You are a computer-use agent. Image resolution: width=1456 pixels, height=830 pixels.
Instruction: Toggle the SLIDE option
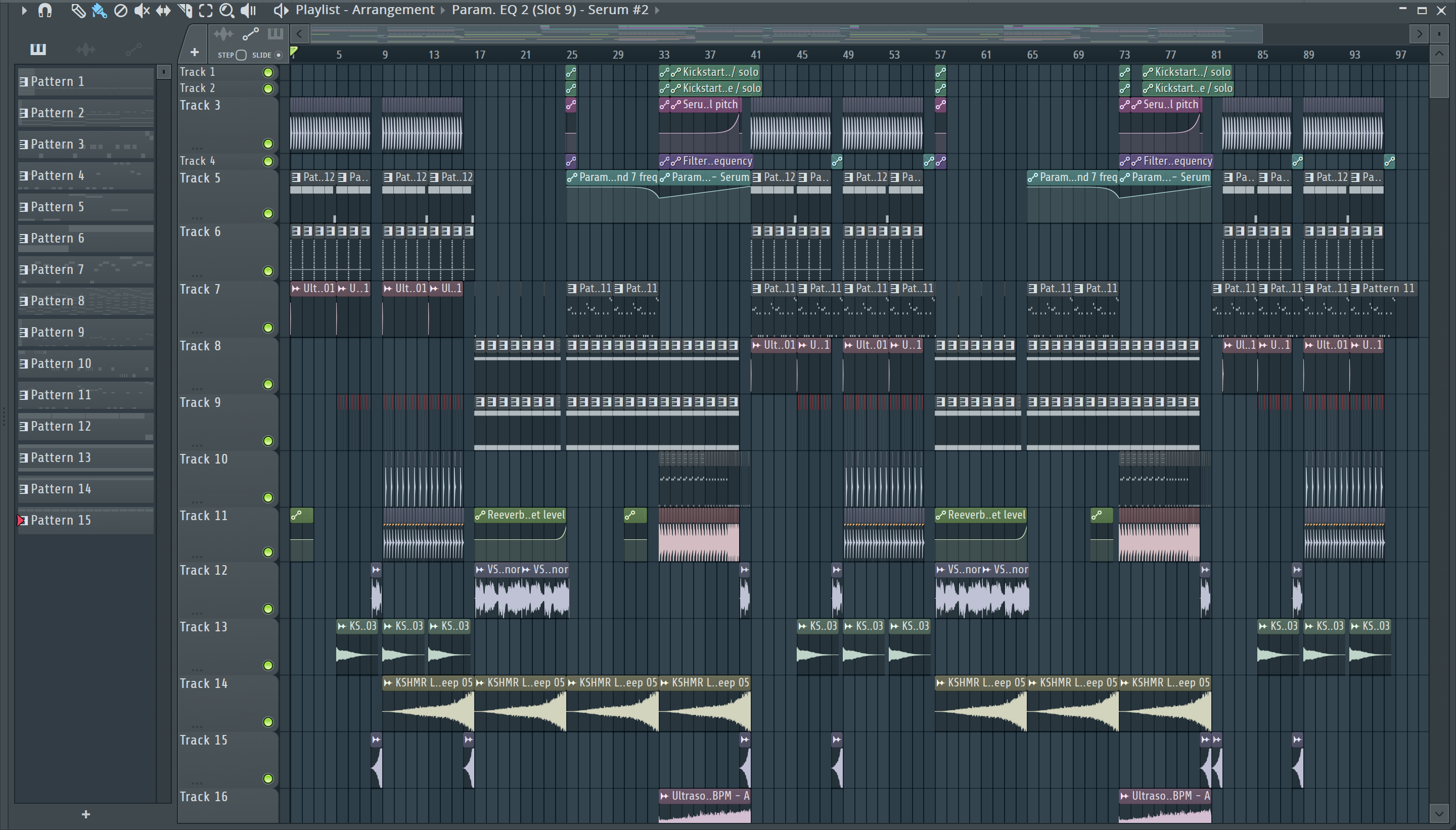279,55
